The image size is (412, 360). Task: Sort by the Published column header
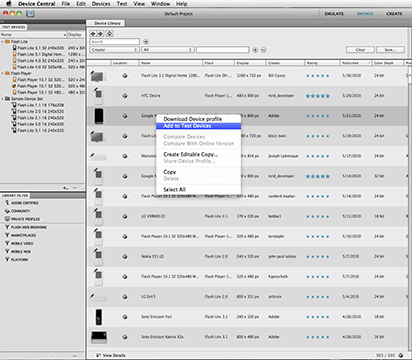pyautogui.click(x=356, y=63)
